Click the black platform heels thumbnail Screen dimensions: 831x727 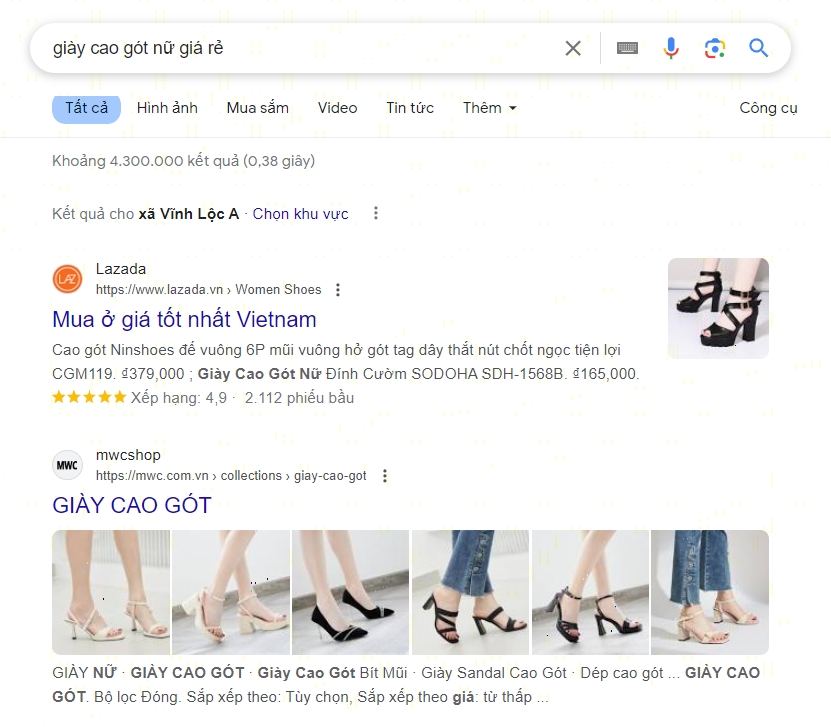pos(718,308)
